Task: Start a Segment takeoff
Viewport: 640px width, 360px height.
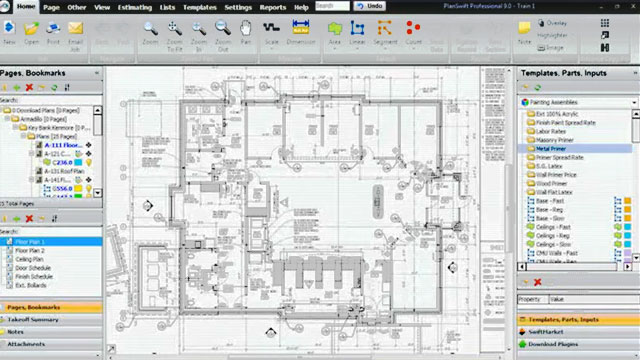Action: coord(385,32)
